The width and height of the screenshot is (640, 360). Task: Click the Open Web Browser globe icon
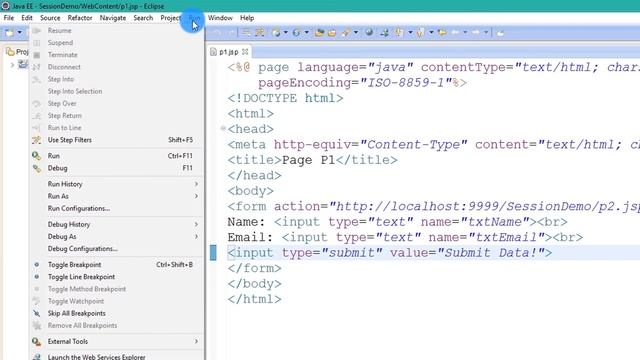[x=369, y=32]
